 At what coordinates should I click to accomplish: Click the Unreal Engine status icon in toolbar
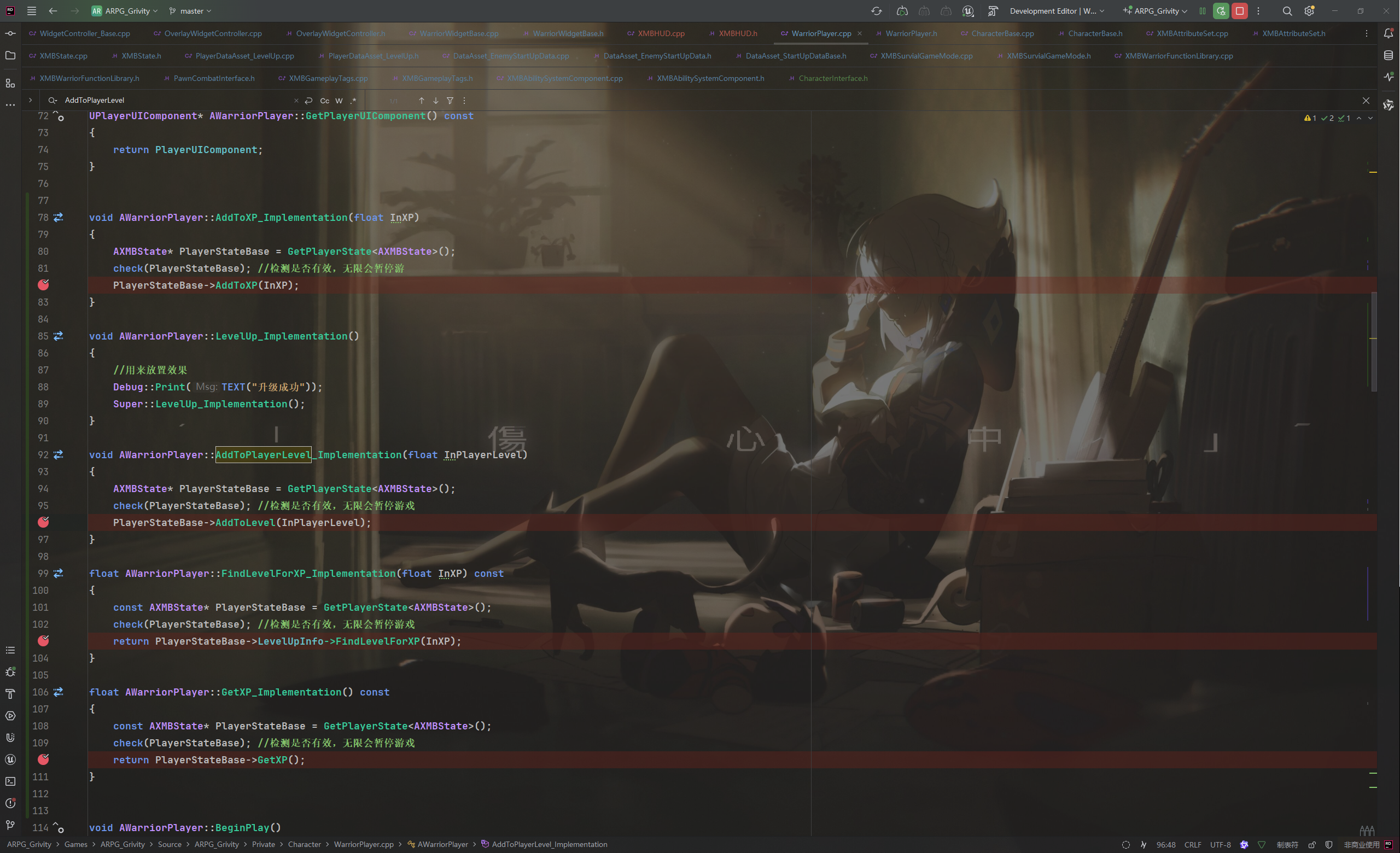coord(968,11)
